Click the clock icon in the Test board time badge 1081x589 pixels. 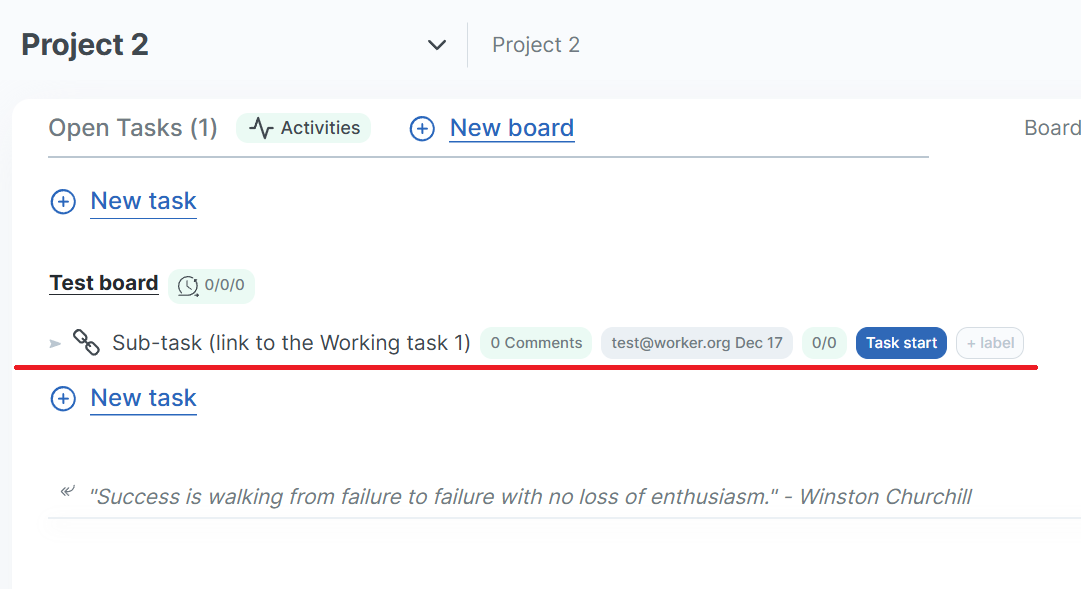point(188,286)
